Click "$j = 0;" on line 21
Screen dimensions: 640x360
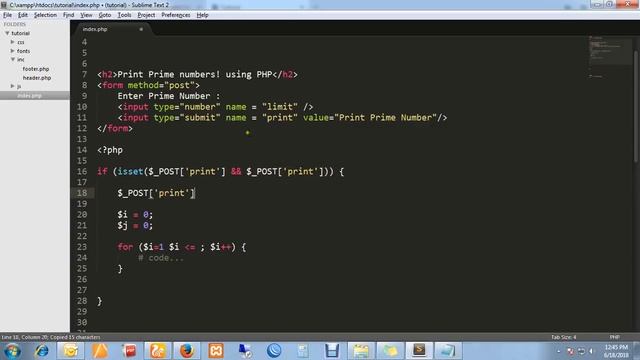pos(135,225)
